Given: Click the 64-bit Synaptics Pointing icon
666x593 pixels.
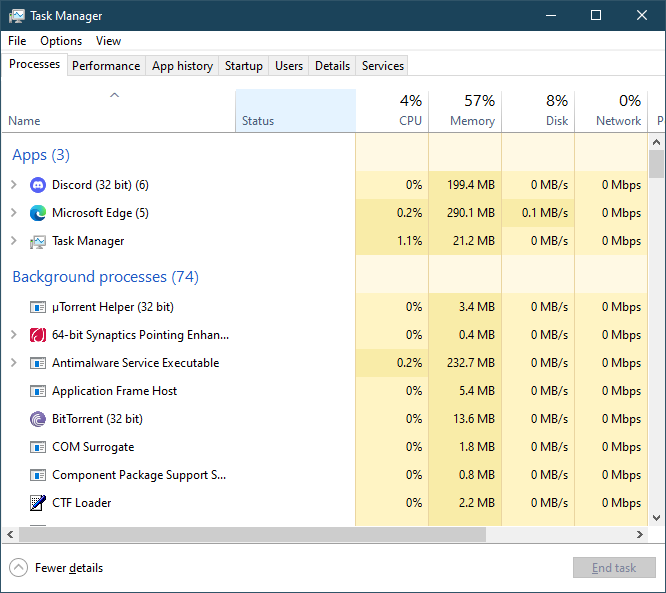Looking at the screenshot, I should pos(38,335).
